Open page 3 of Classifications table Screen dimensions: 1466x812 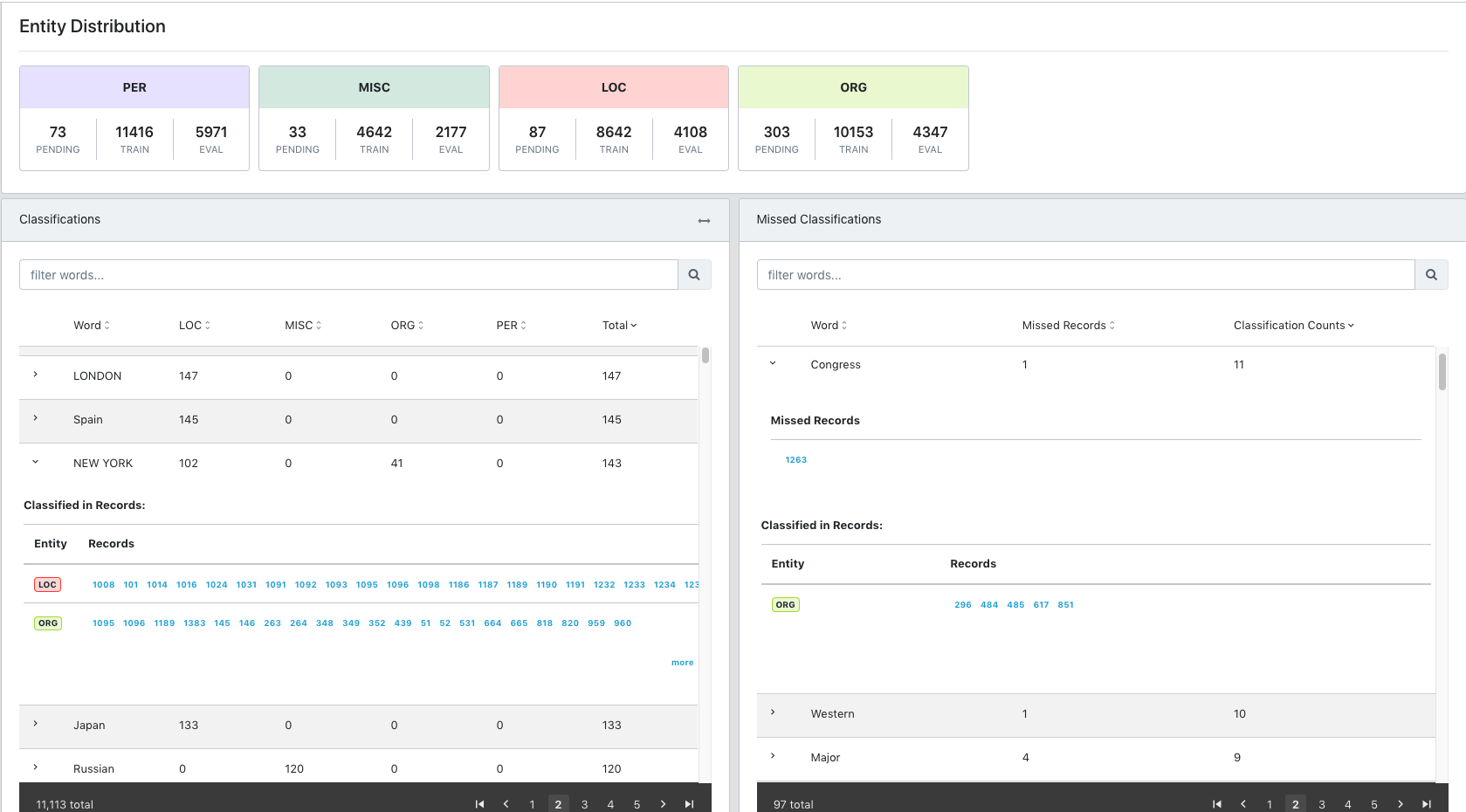point(584,804)
